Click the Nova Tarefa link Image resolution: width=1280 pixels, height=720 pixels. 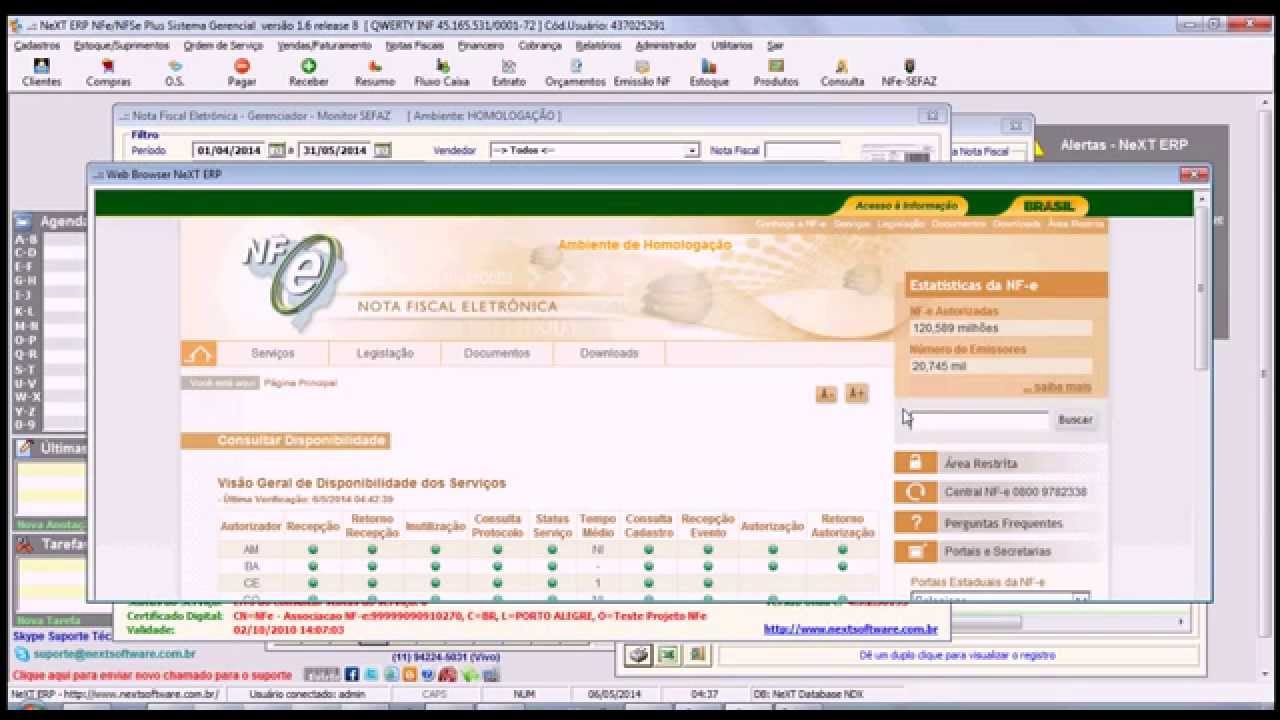[x=48, y=620]
